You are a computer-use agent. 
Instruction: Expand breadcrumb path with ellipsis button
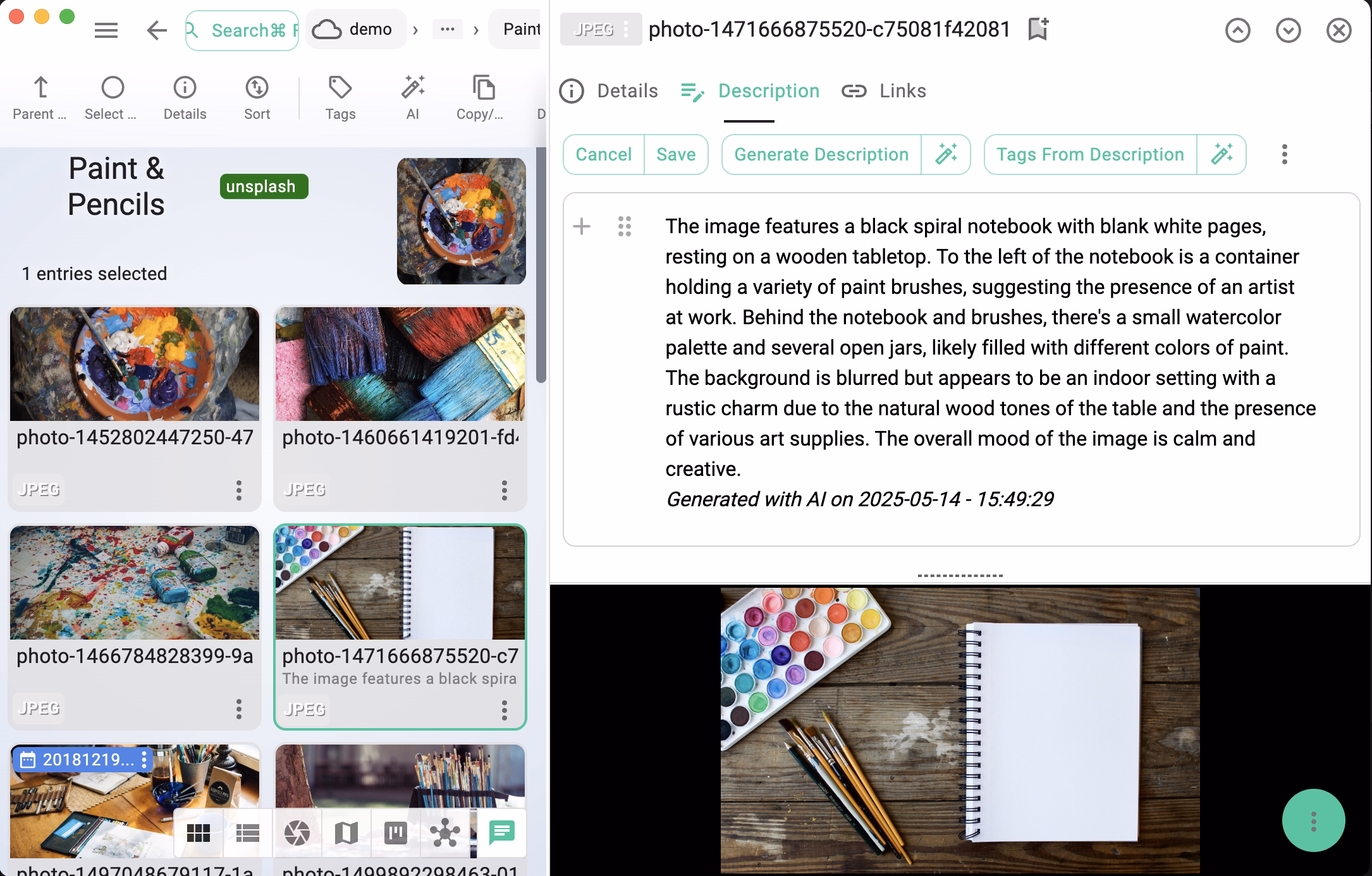448,29
